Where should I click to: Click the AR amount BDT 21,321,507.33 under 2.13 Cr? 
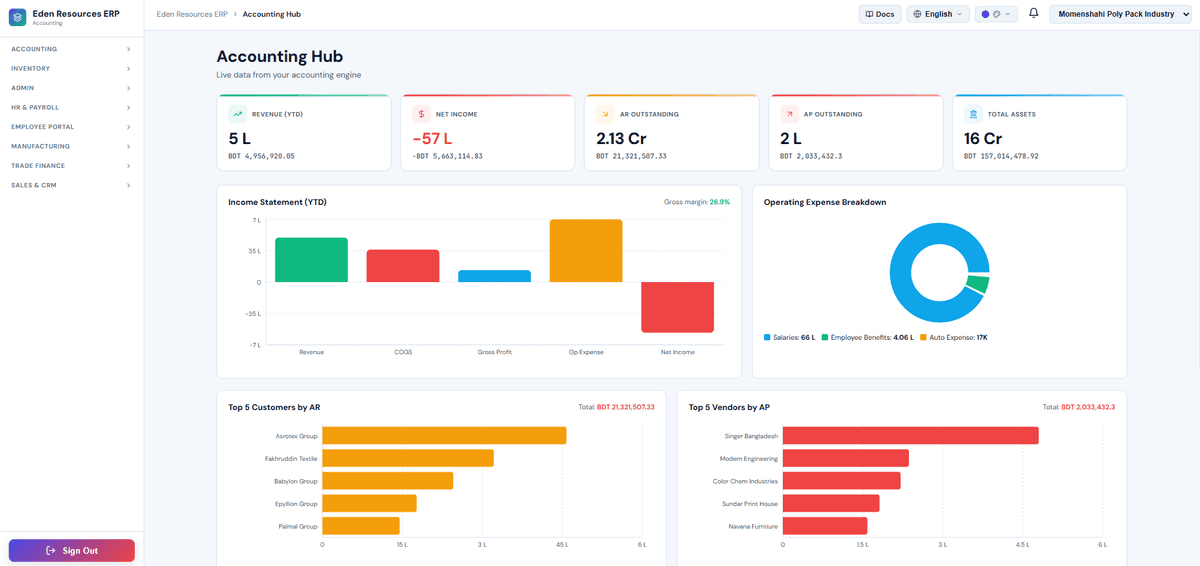point(631,156)
